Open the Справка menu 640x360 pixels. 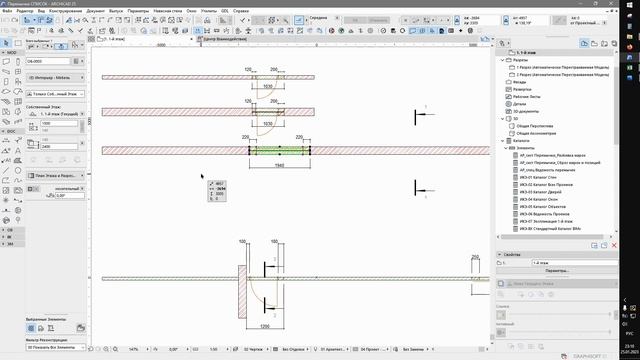pos(241,11)
